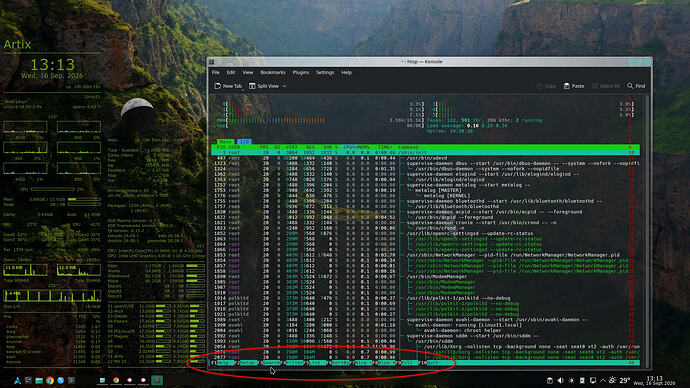This screenshot has width=690, height=388.
Task: Launch terminal from the panel quick-launch
Action: coord(71,381)
